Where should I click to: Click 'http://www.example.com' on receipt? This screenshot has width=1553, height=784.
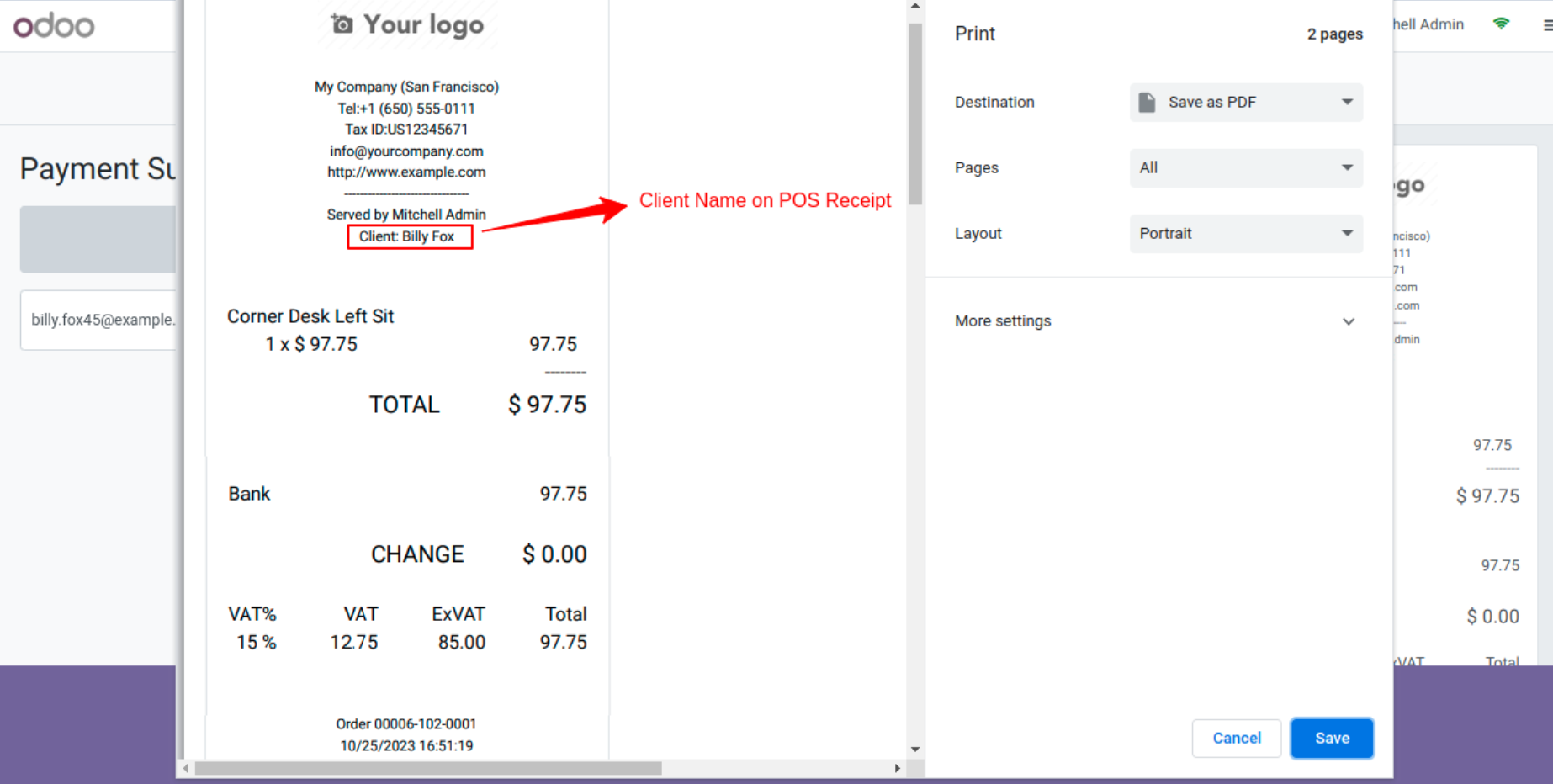point(406,172)
